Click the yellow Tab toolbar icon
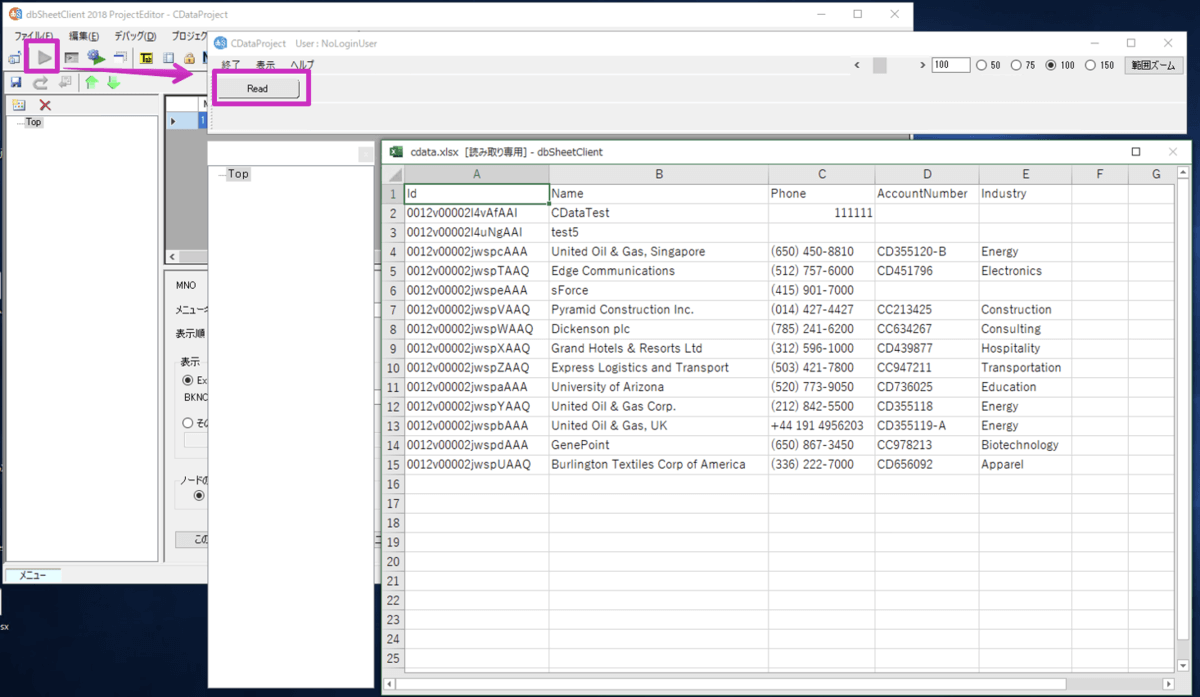 (x=147, y=58)
